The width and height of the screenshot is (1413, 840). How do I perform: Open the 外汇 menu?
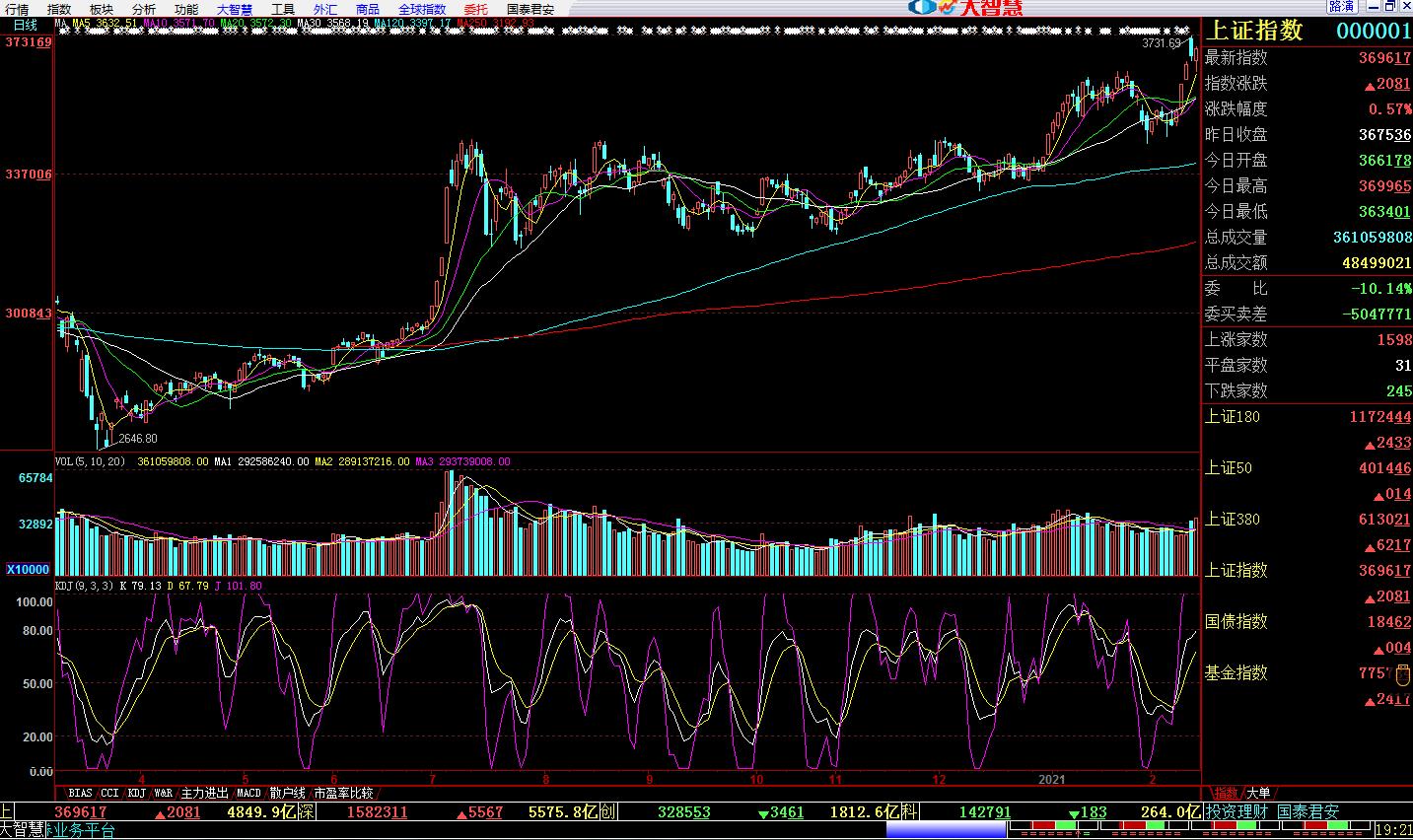(325, 9)
